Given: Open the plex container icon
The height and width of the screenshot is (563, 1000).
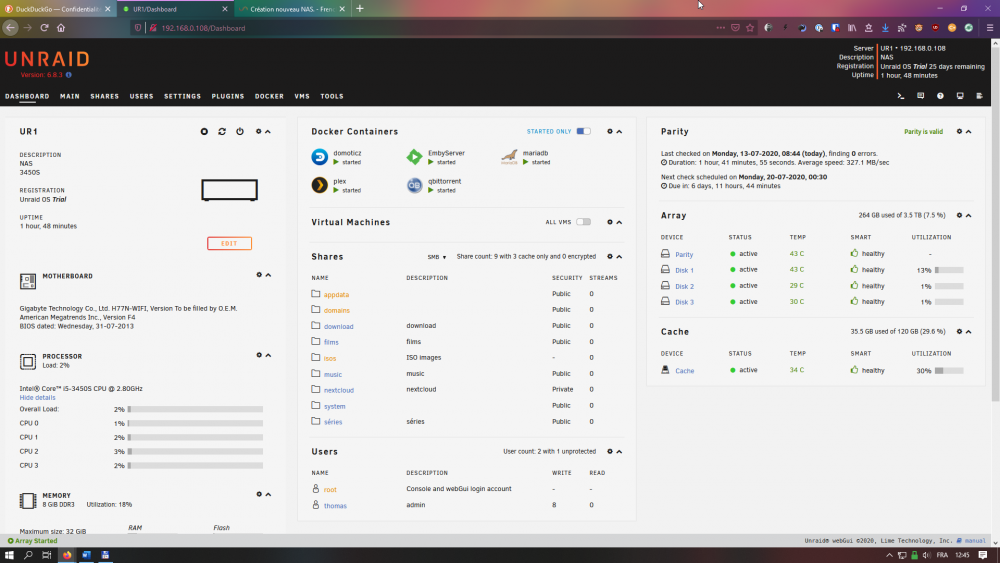Looking at the screenshot, I should [320, 185].
